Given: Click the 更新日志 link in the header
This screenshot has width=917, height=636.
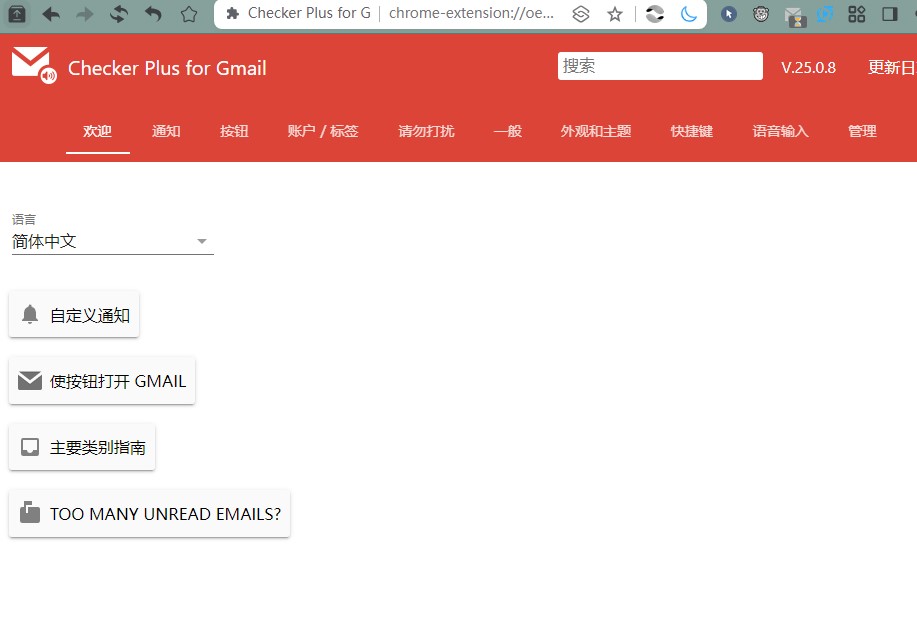Looking at the screenshot, I should tap(892, 67).
